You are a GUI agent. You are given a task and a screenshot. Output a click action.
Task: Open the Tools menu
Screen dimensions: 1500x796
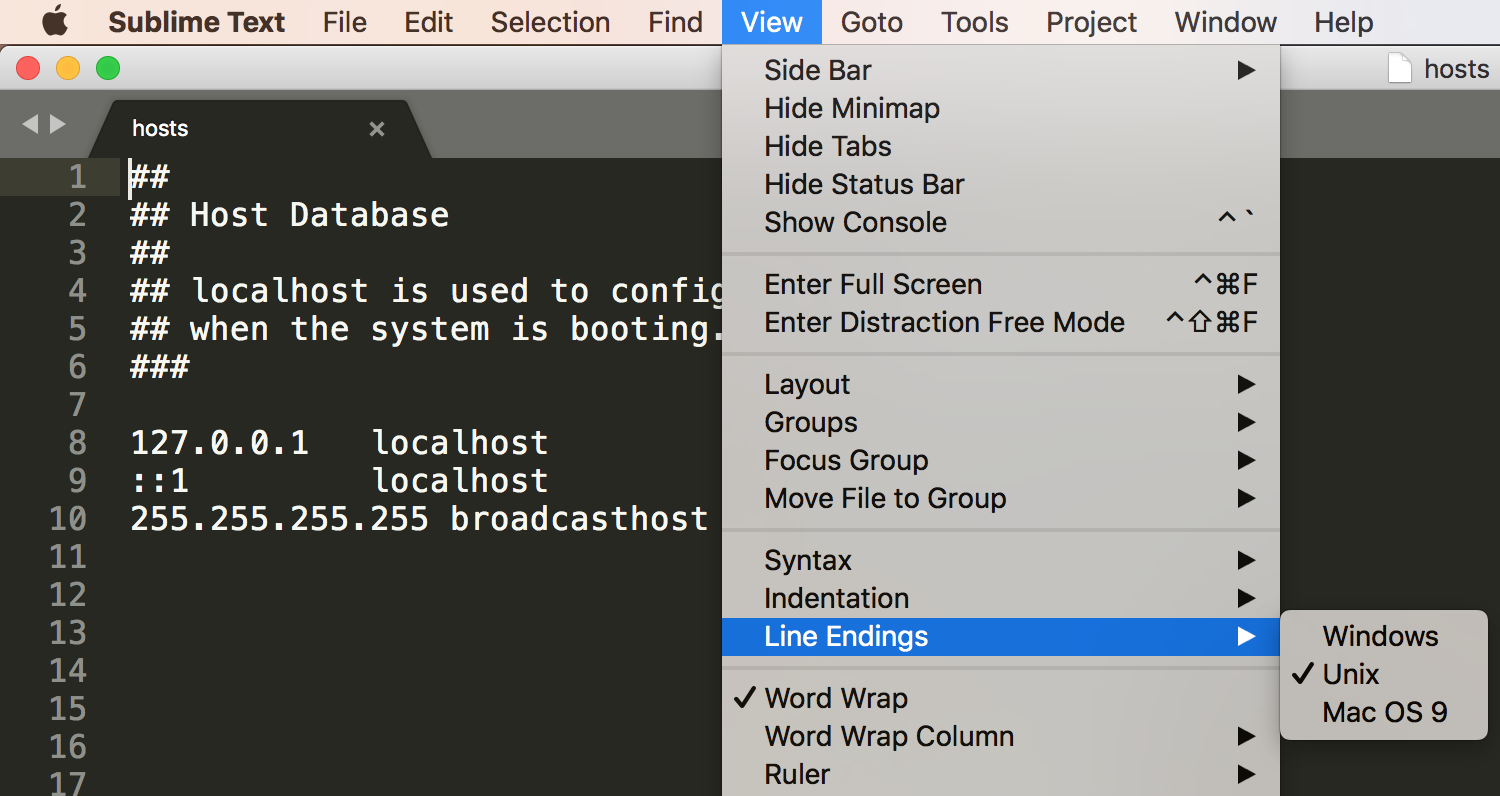(x=974, y=22)
